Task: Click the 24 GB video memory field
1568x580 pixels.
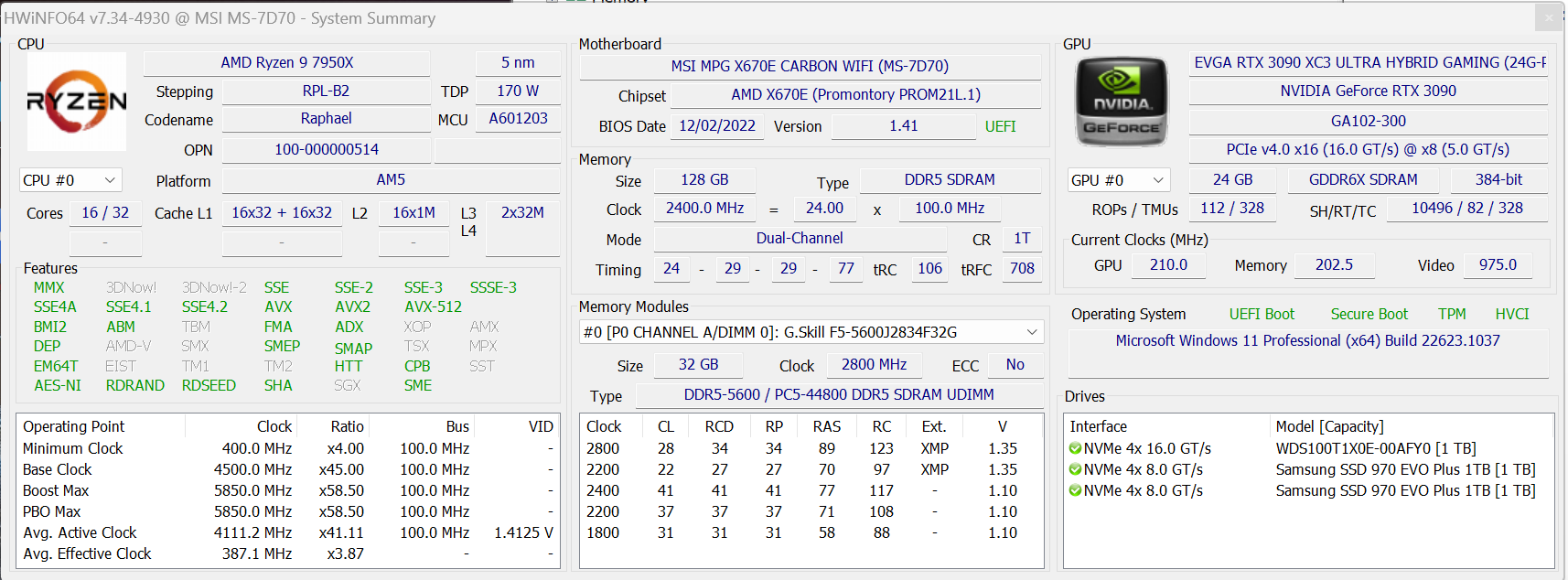Action: tap(1232, 180)
